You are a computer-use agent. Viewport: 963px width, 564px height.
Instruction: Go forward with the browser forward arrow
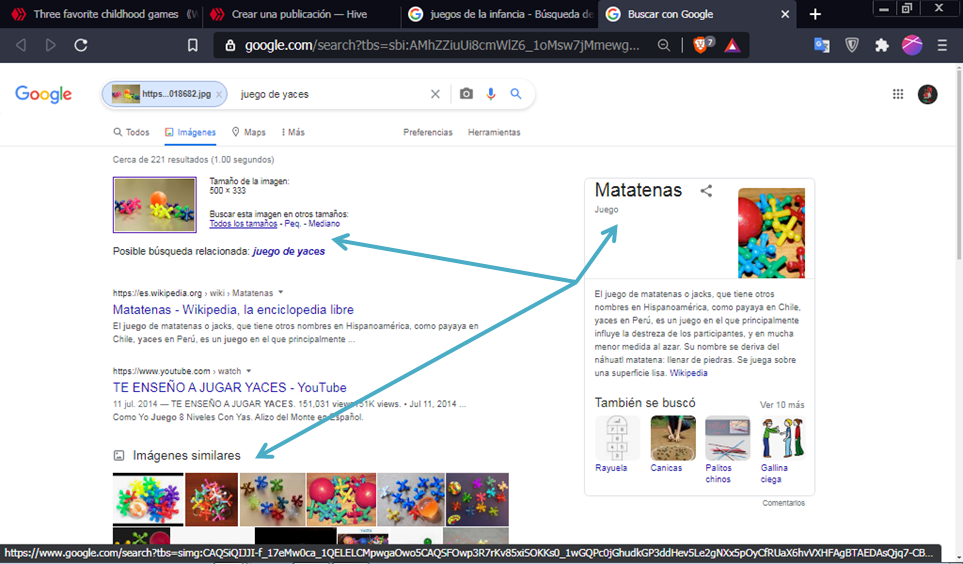point(50,45)
